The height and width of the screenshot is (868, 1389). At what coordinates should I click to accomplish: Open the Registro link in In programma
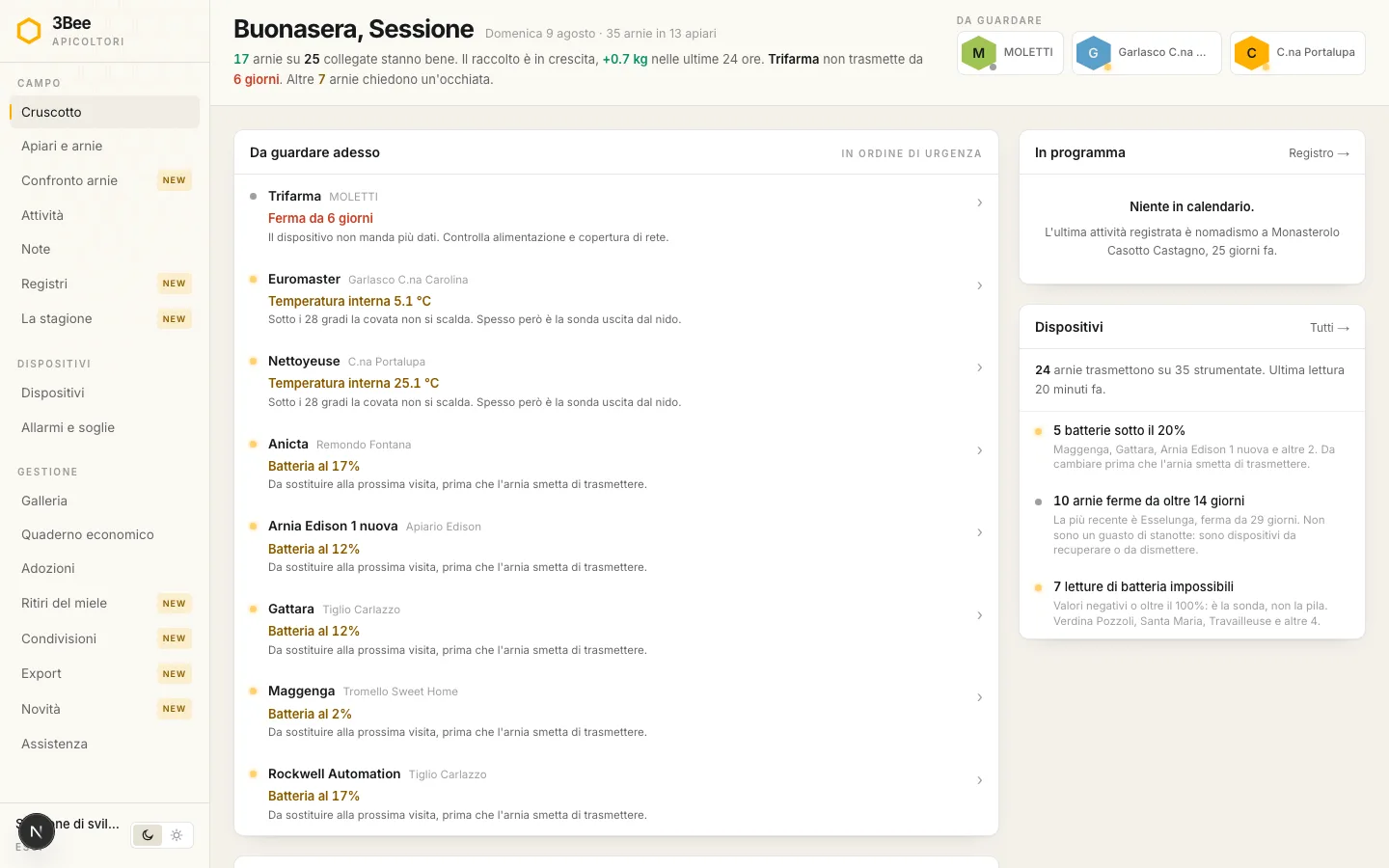tap(1319, 153)
